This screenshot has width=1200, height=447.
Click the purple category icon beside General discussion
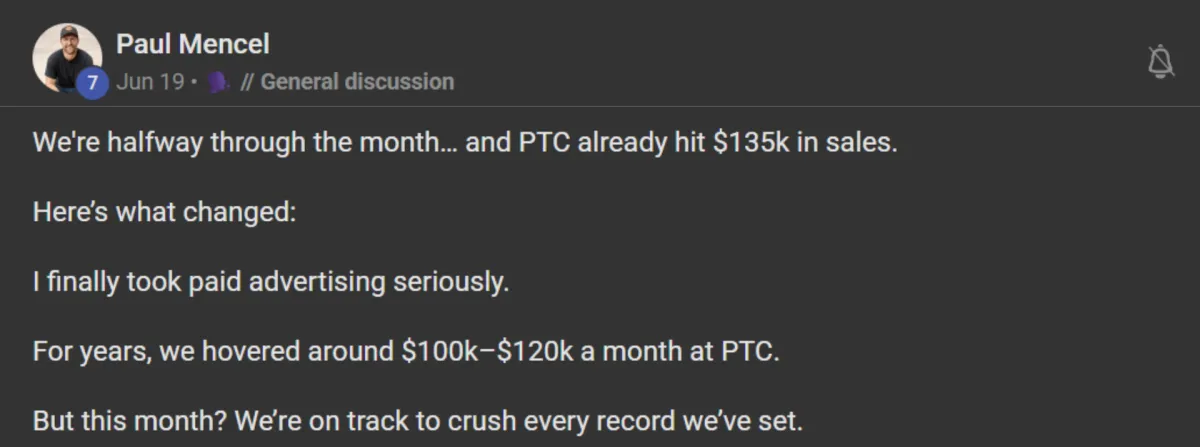click(217, 82)
